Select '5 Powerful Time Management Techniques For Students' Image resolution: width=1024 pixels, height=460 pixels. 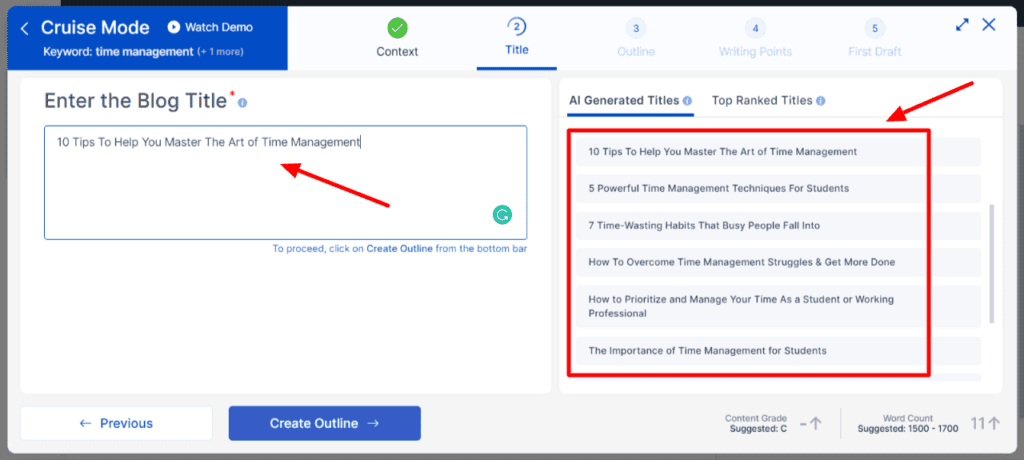718,188
